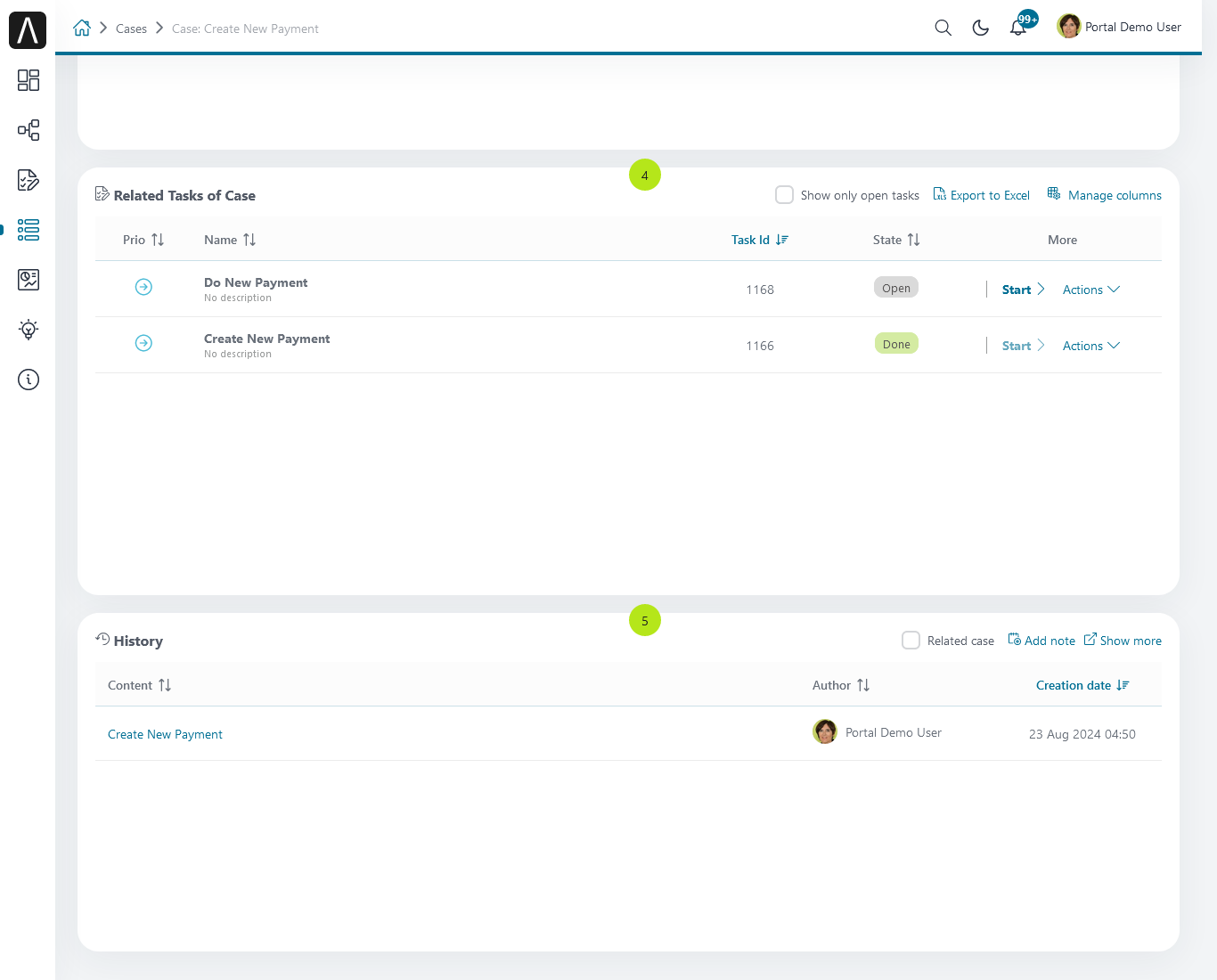Toggle dark mode moon icon
1217x980 pixels.
click(981, 28)
